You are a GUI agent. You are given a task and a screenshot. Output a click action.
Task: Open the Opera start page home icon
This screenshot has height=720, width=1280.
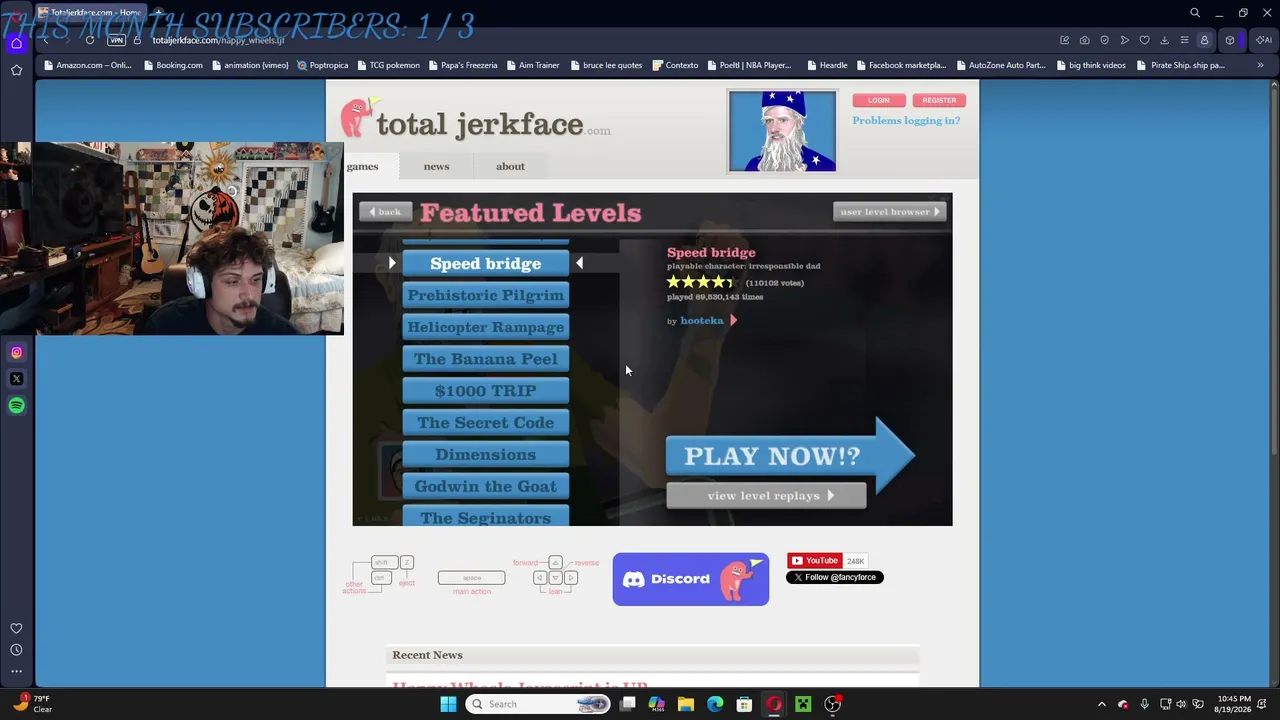click(16, 43)
